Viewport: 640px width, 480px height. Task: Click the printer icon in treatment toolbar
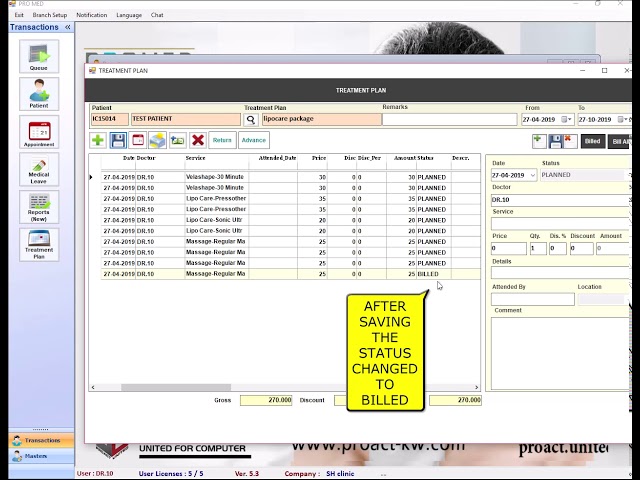(158, 140)
